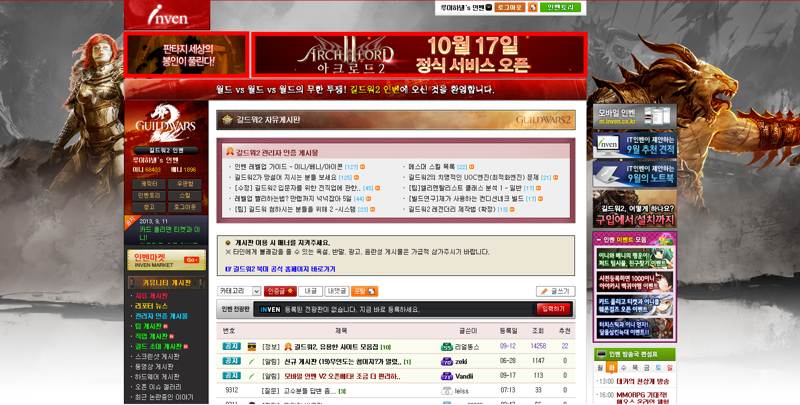The height and width of the screenshot is (405, 800).
Task: Select the 토 day tab in broadcast schedule
Action: pyautogui.click(x=658, y=368)
